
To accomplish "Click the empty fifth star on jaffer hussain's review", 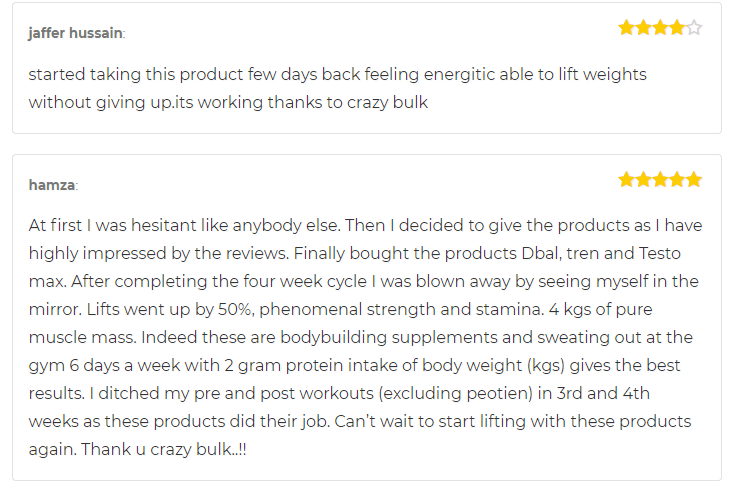I will [694, 27].
